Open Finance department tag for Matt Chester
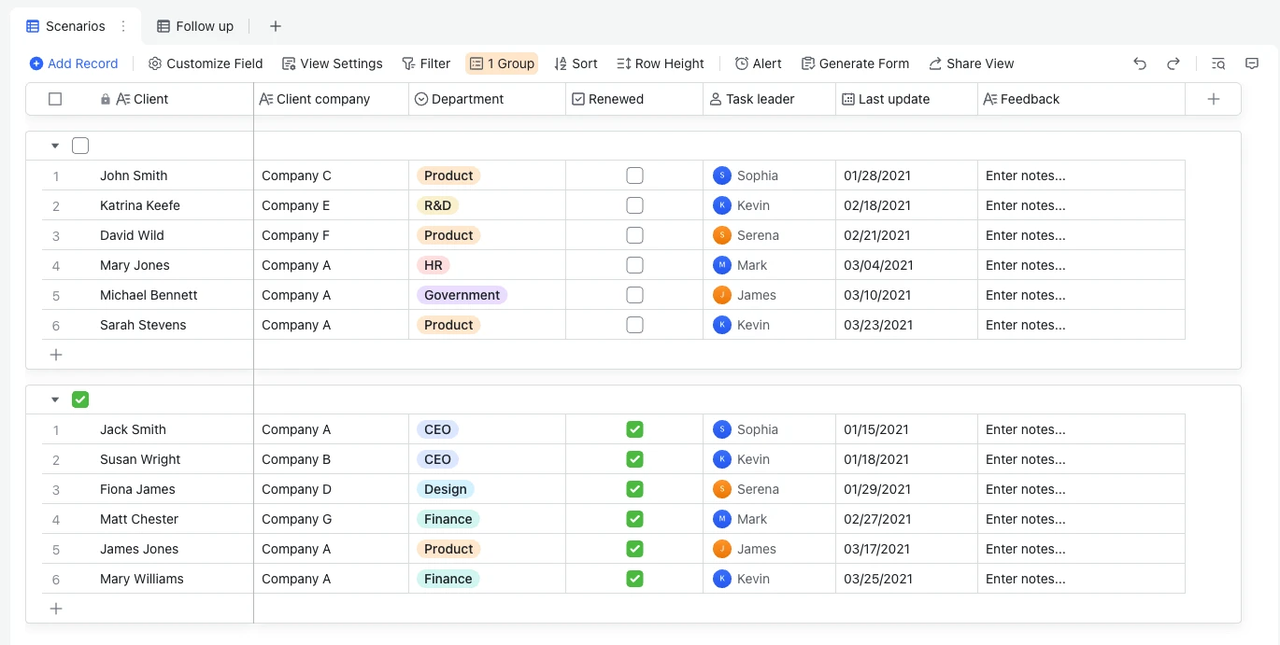 [x=448, y=519]
